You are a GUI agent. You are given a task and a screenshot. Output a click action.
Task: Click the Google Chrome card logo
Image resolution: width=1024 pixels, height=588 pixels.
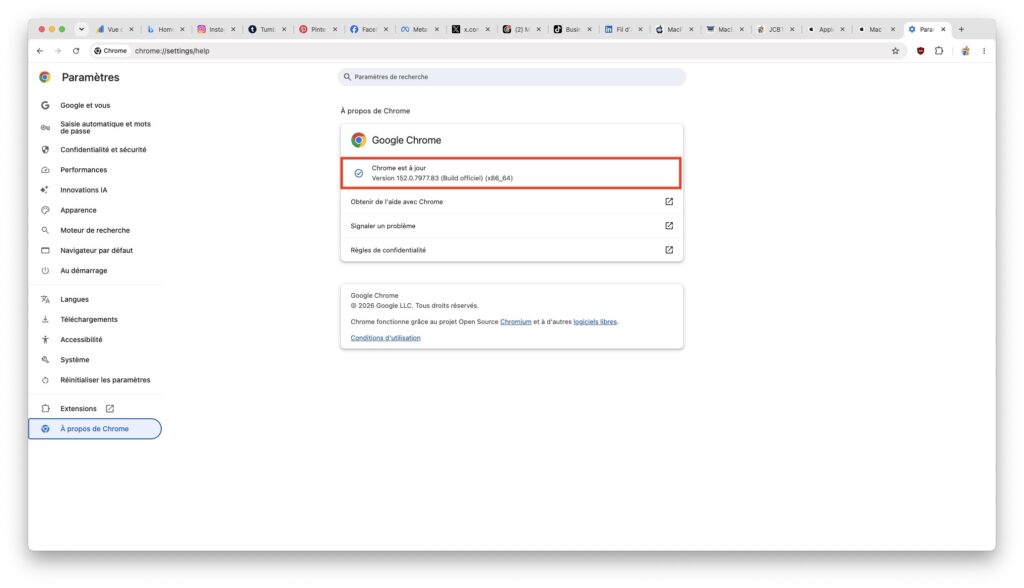(359, 140)
